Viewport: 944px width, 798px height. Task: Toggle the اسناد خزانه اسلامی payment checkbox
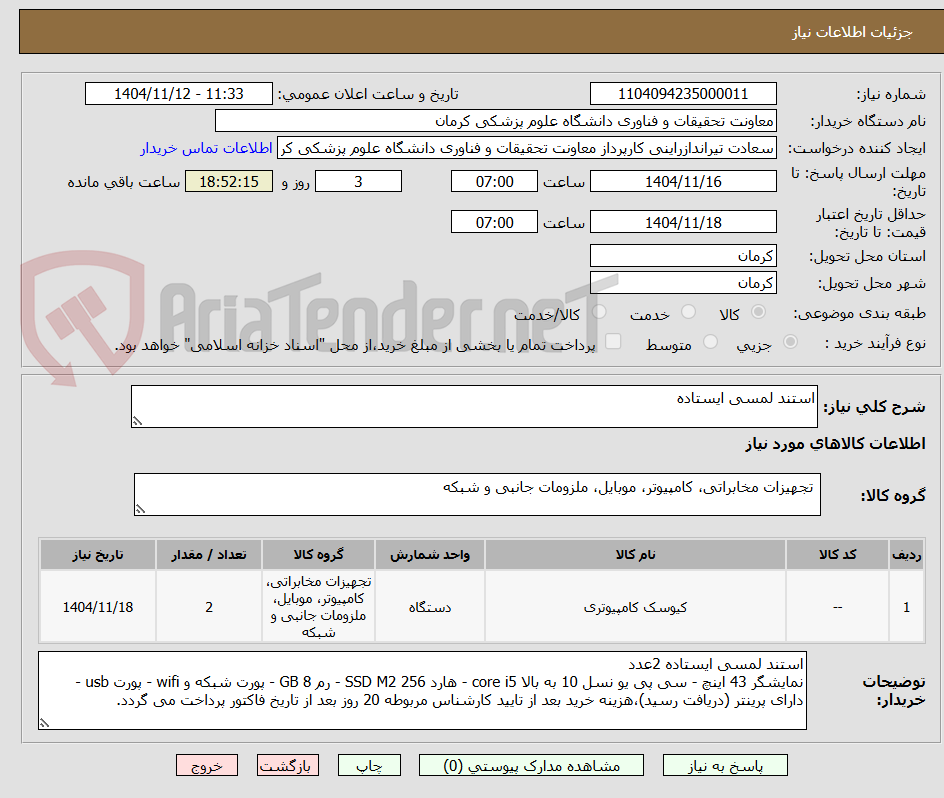pyautogui.click(x=613, y=341)
